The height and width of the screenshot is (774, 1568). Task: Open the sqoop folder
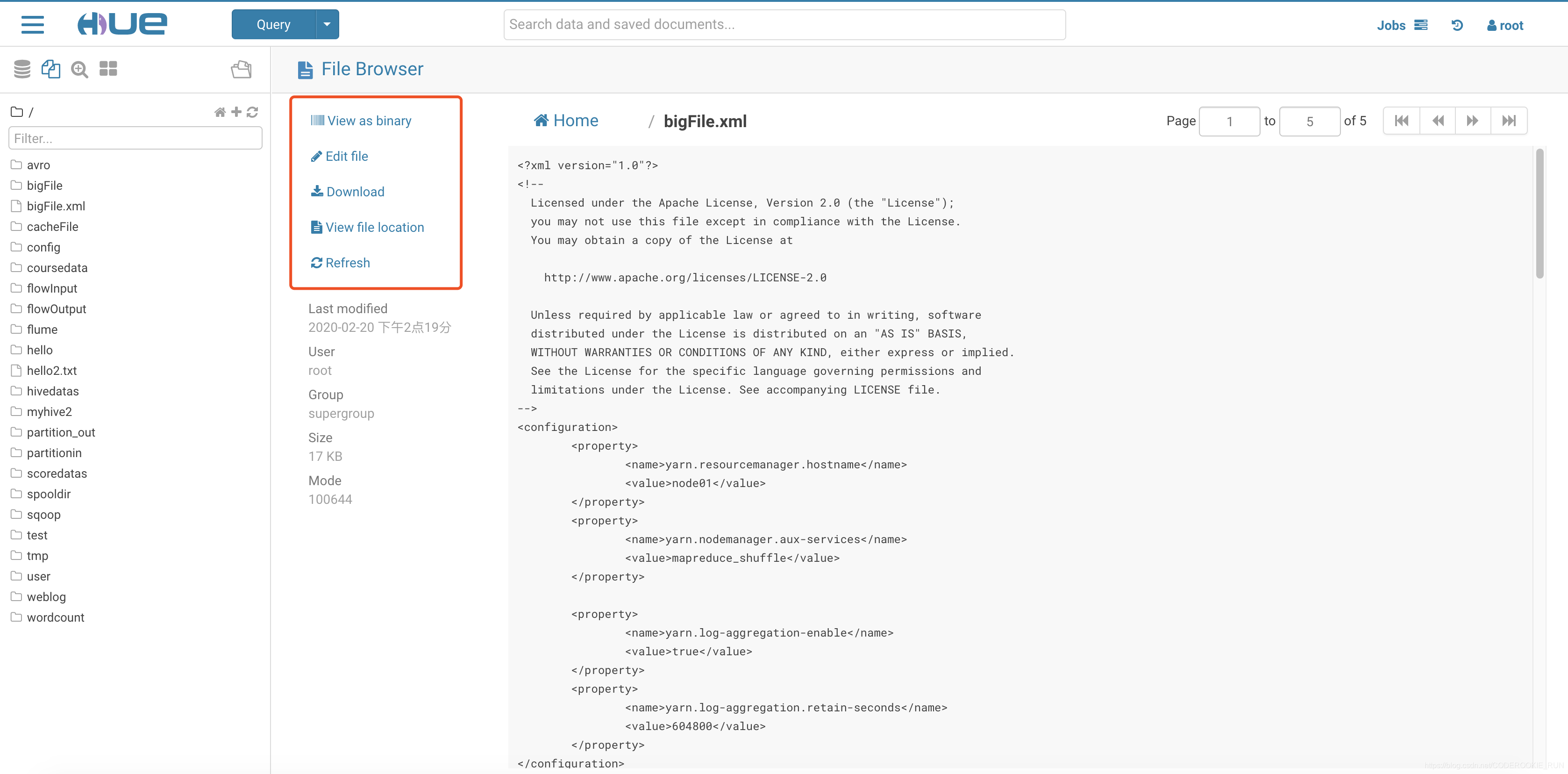[x=43, y=515]
